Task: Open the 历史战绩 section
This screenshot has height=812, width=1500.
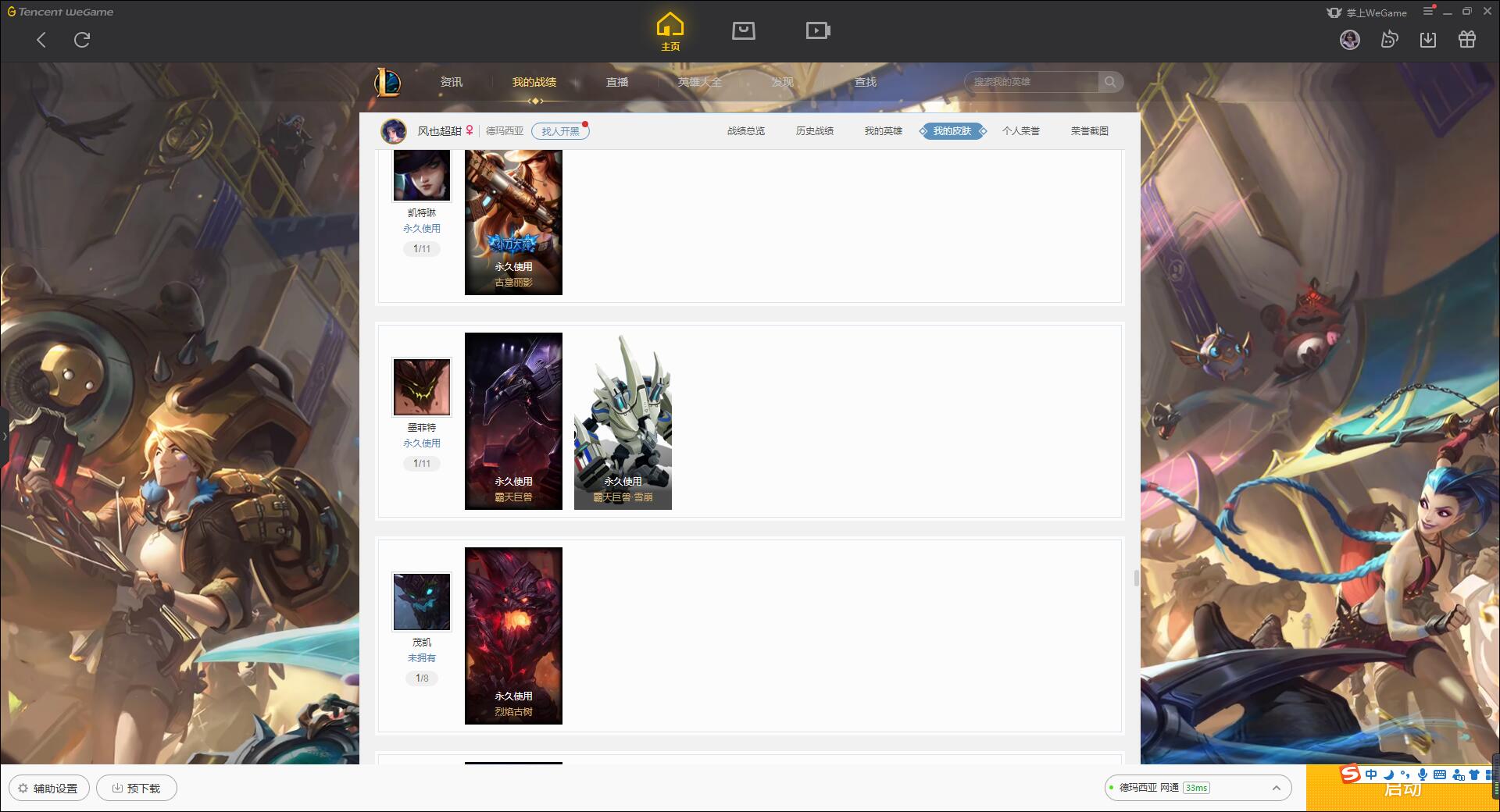Action: coord(815,131)
